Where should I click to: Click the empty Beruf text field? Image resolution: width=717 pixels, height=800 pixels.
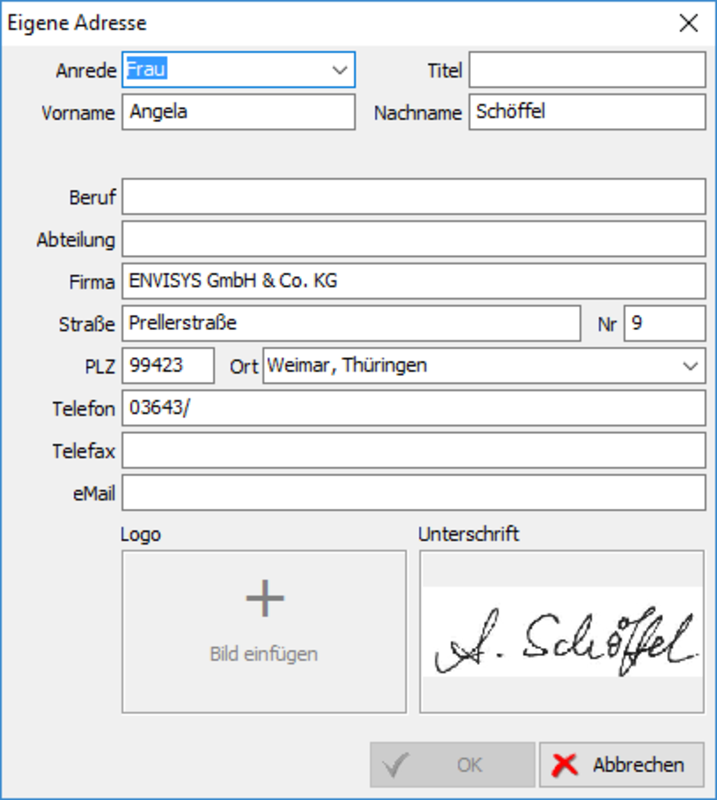coord(413,197)
